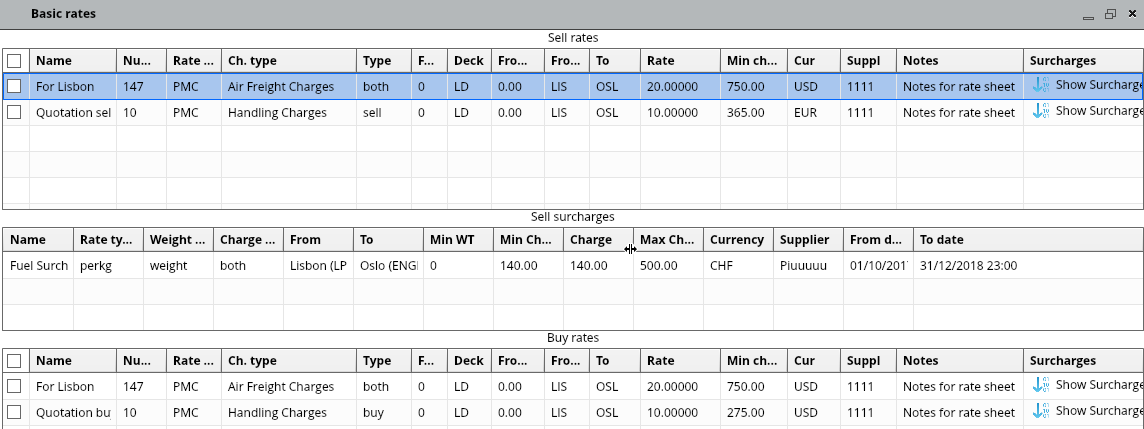The image size is (1144, 429).
Task: Click surcharge icon for Quotation buy rate
Action: 1040,411
